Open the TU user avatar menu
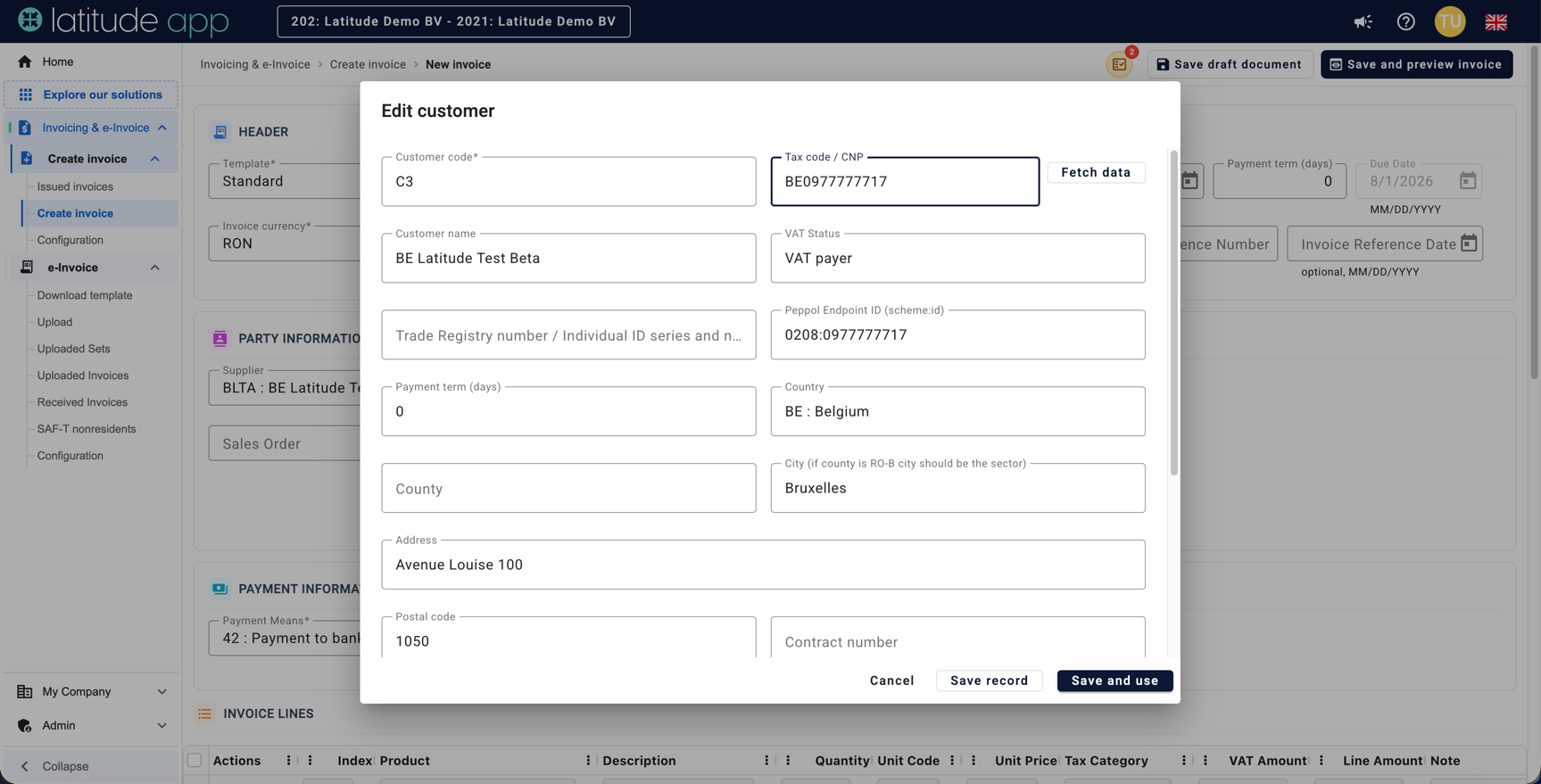1541x784 pixels. click(1450, 21)
